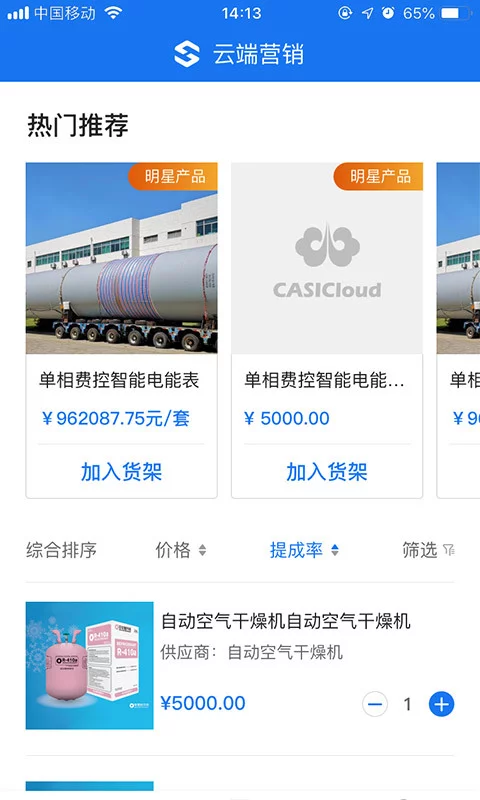Open the 筛选 filter funnel icon

448,550
